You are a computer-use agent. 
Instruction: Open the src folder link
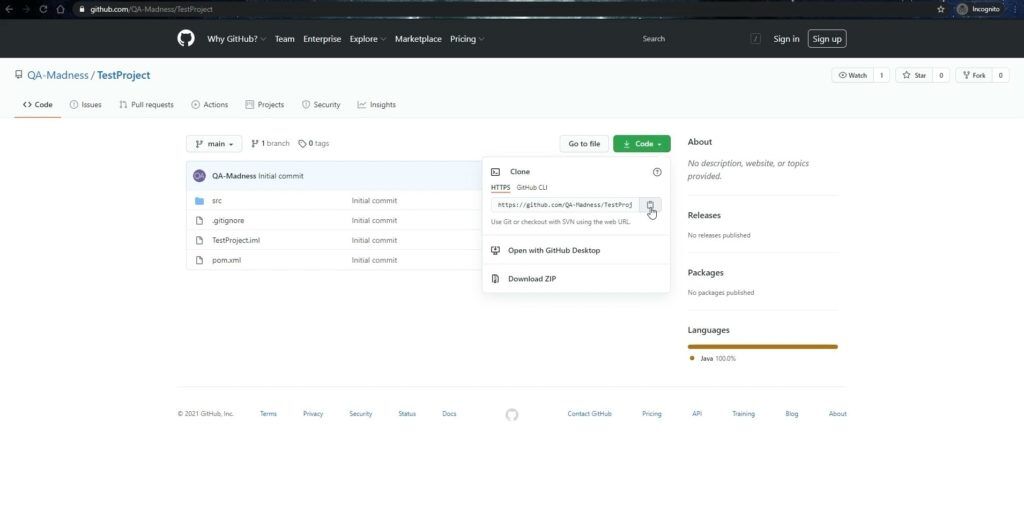(x=217, y=201)
